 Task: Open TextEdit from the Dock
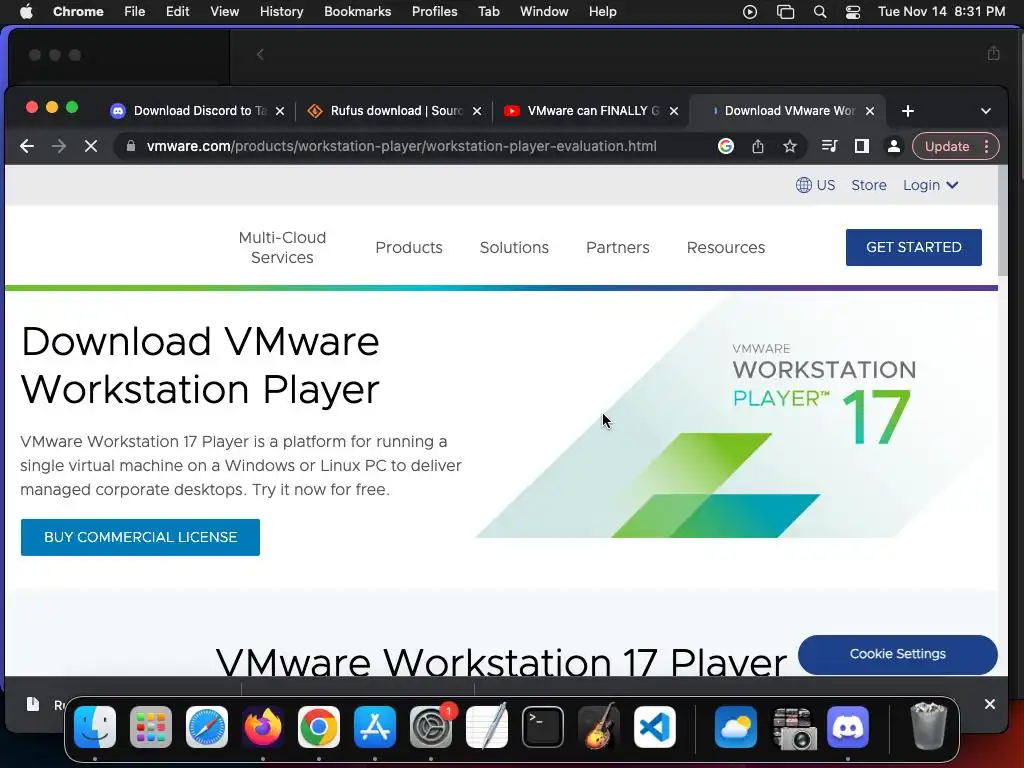(487, 727)
